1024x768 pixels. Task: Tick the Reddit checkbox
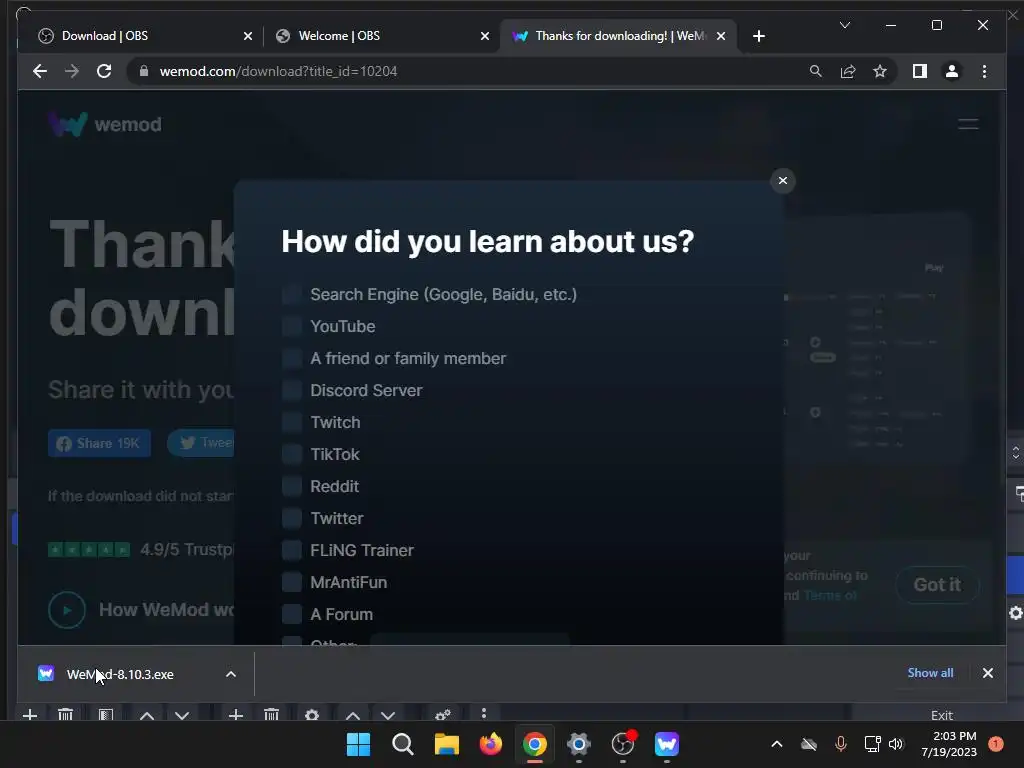click(x=292, y=487)
